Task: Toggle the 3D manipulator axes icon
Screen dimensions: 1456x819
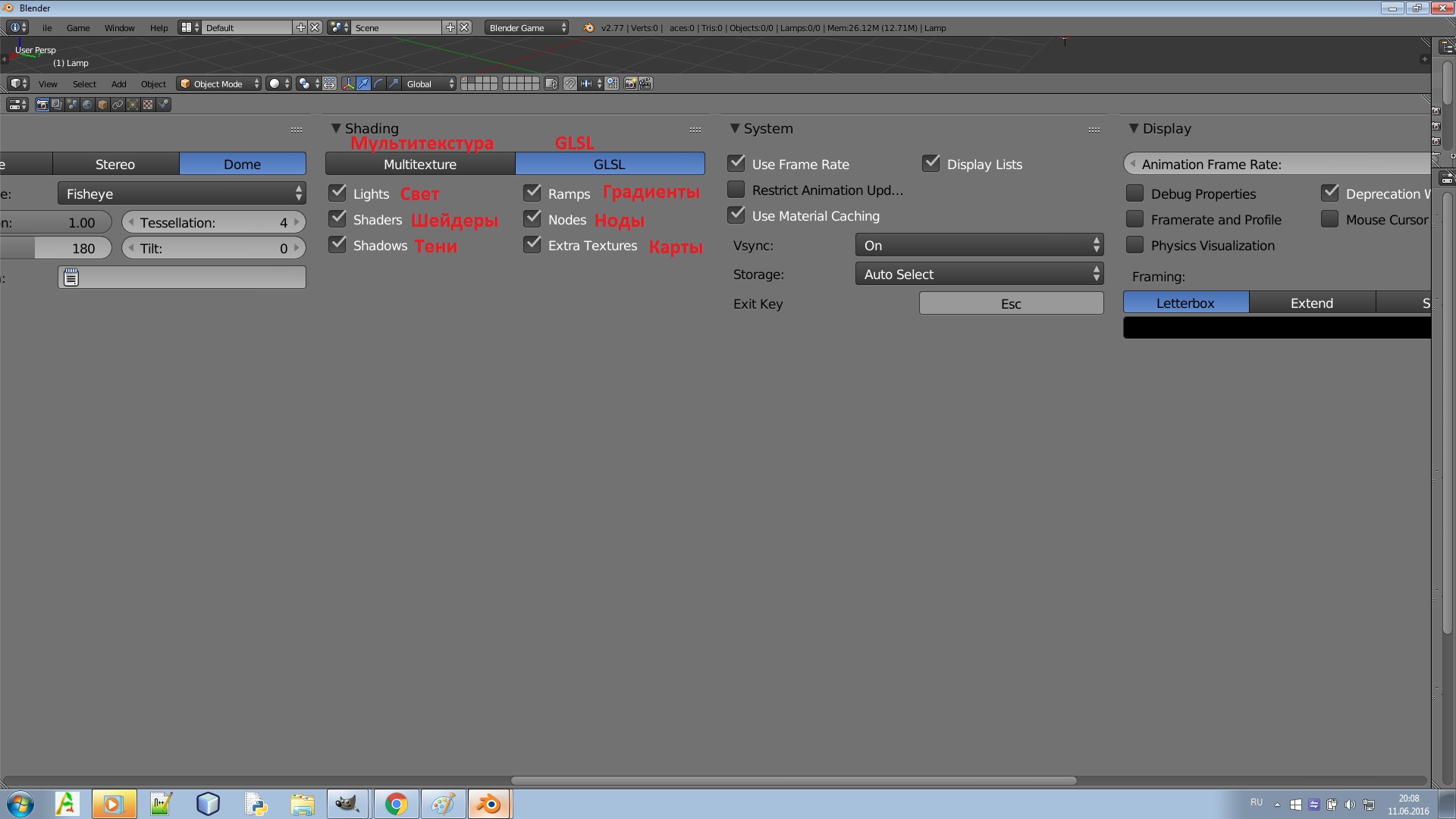Action: [x=349, y=83]
